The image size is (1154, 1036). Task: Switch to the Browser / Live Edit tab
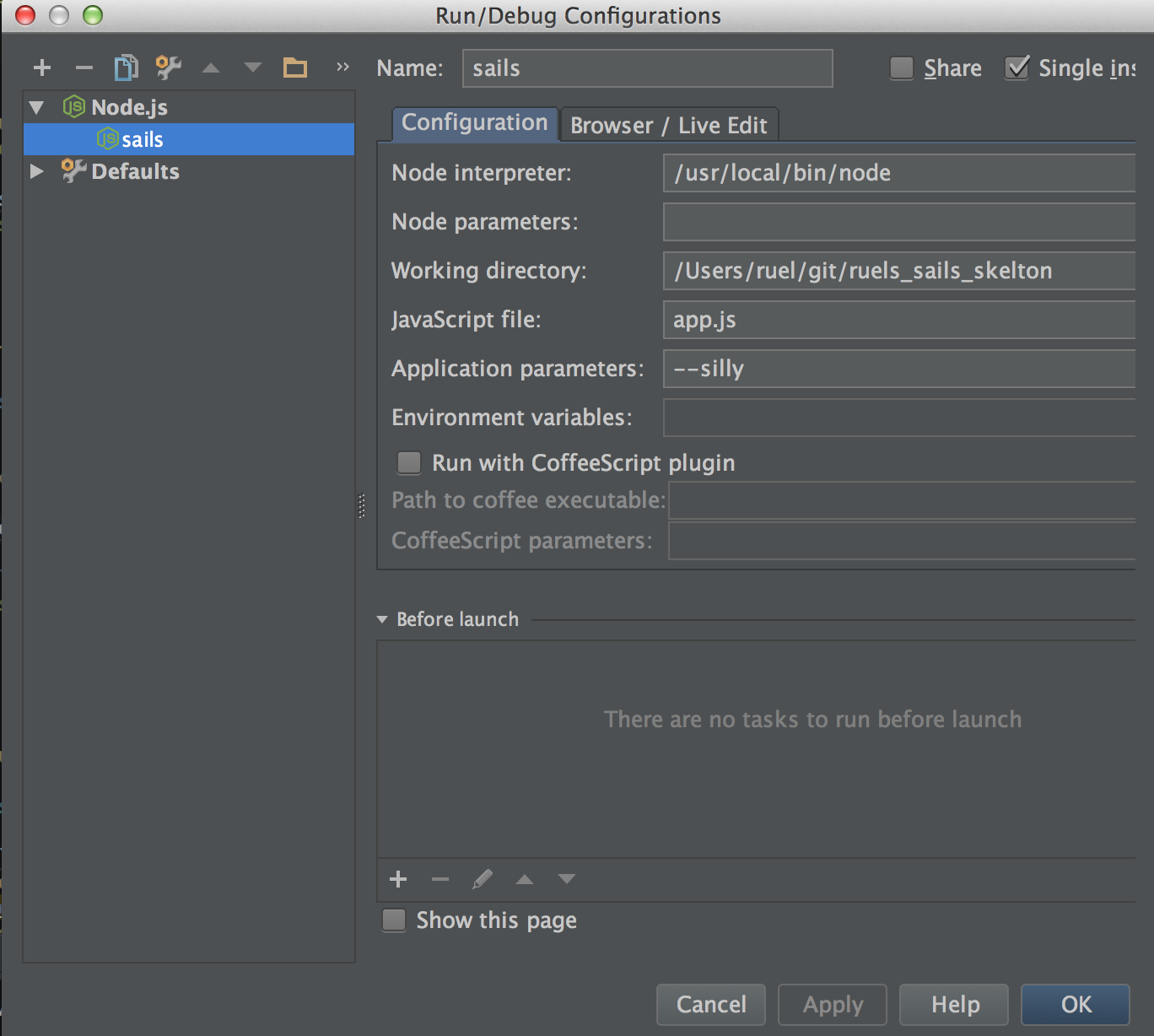coord(669,124)
